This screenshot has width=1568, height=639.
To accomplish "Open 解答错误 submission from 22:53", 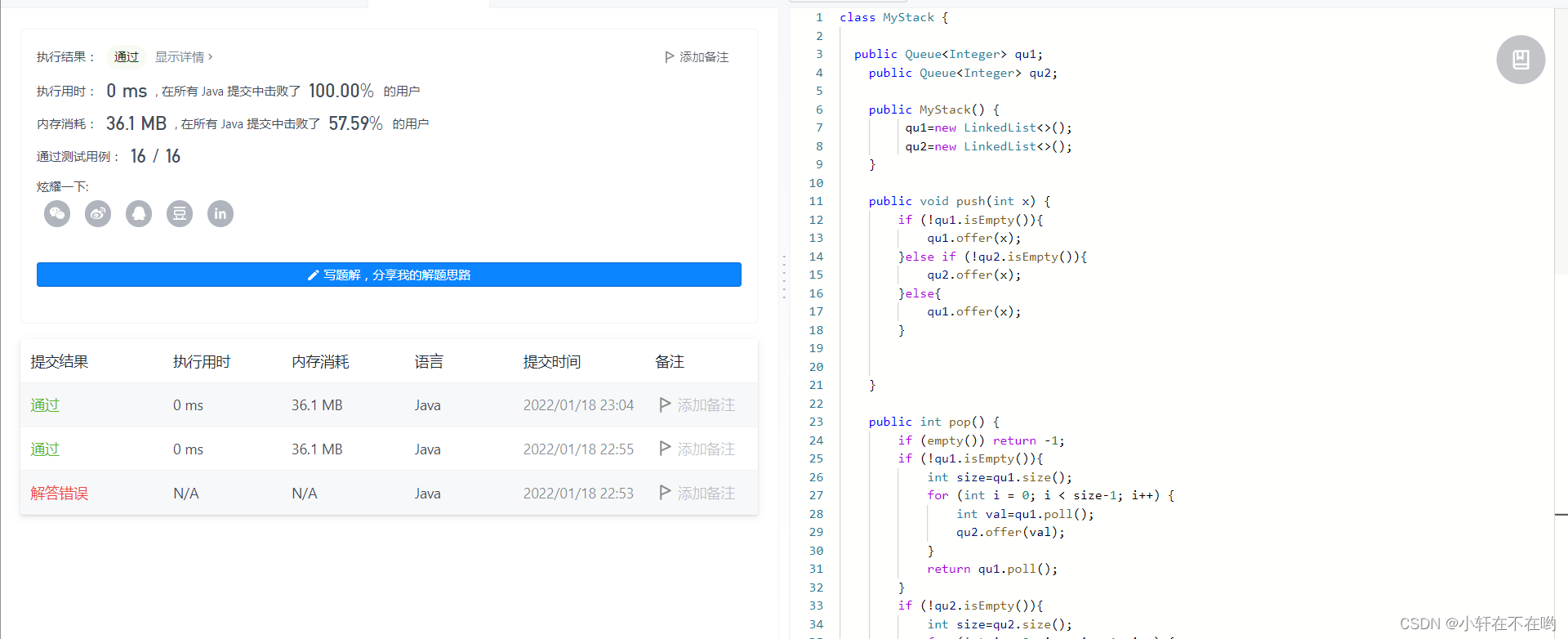I will pos(60,494).
